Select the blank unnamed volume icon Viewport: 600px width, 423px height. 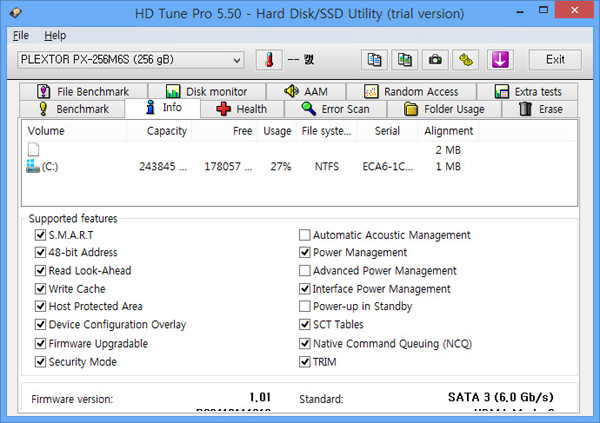click(33, 149)
